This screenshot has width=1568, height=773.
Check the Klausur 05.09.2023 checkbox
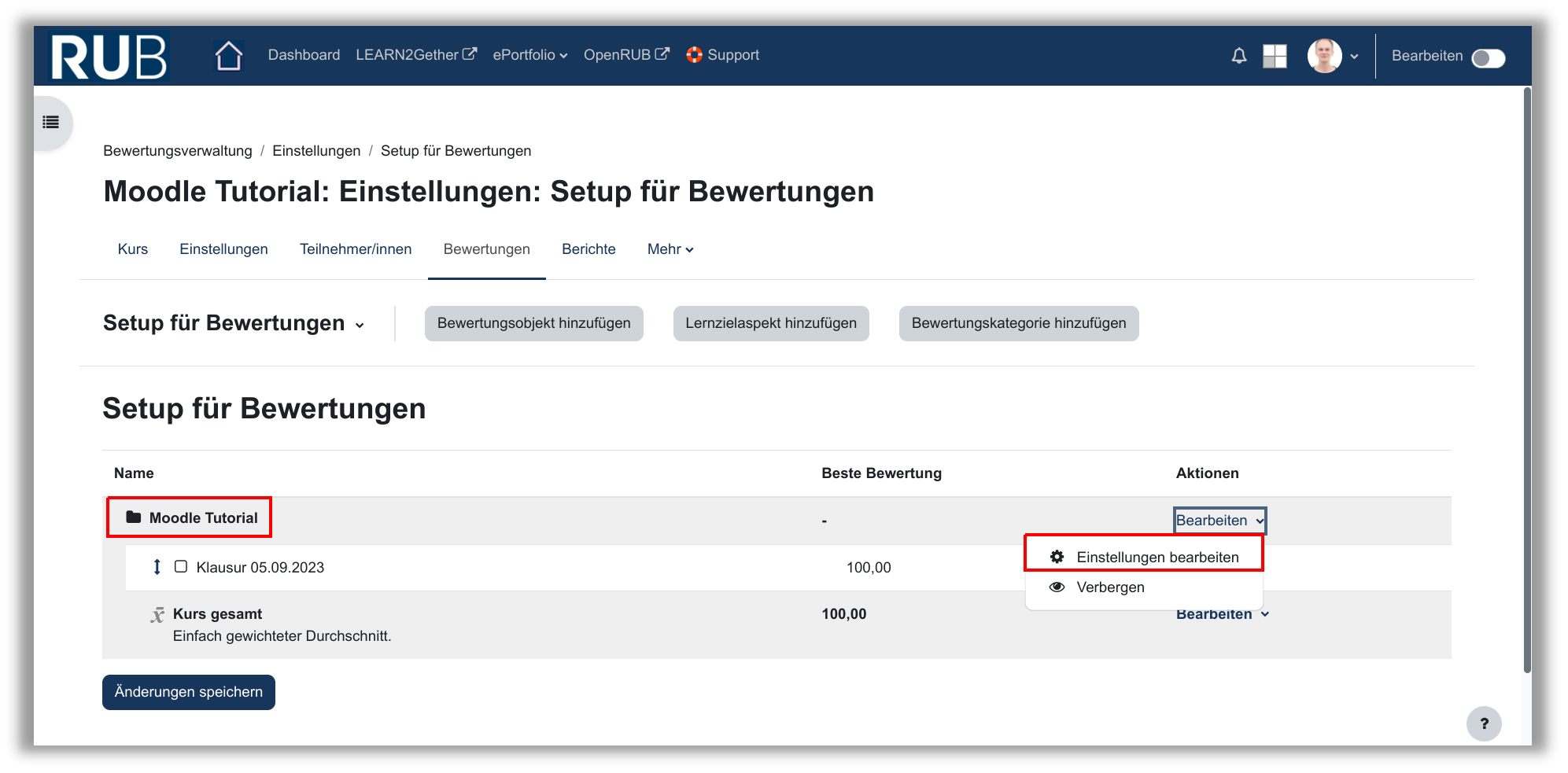tap(181, 567)
